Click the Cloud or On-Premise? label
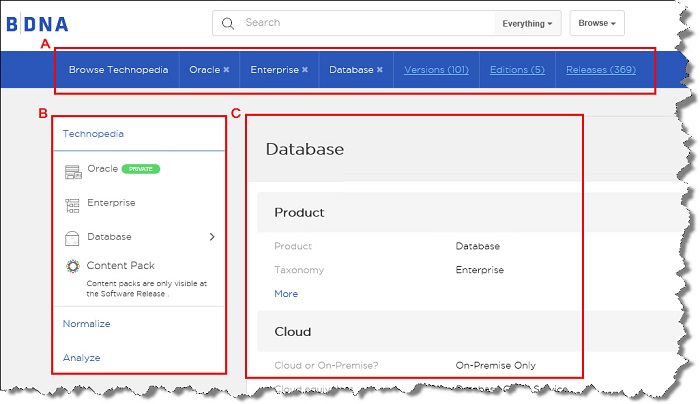Image resolution: width=700 pixels, height=404 pixels. pos(326,366)
